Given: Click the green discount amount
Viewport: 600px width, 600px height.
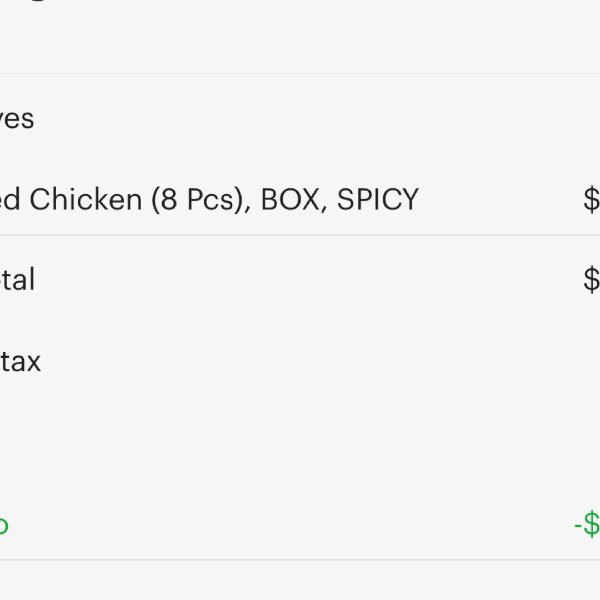Looking at the screenshot, I should click(587, 524).
